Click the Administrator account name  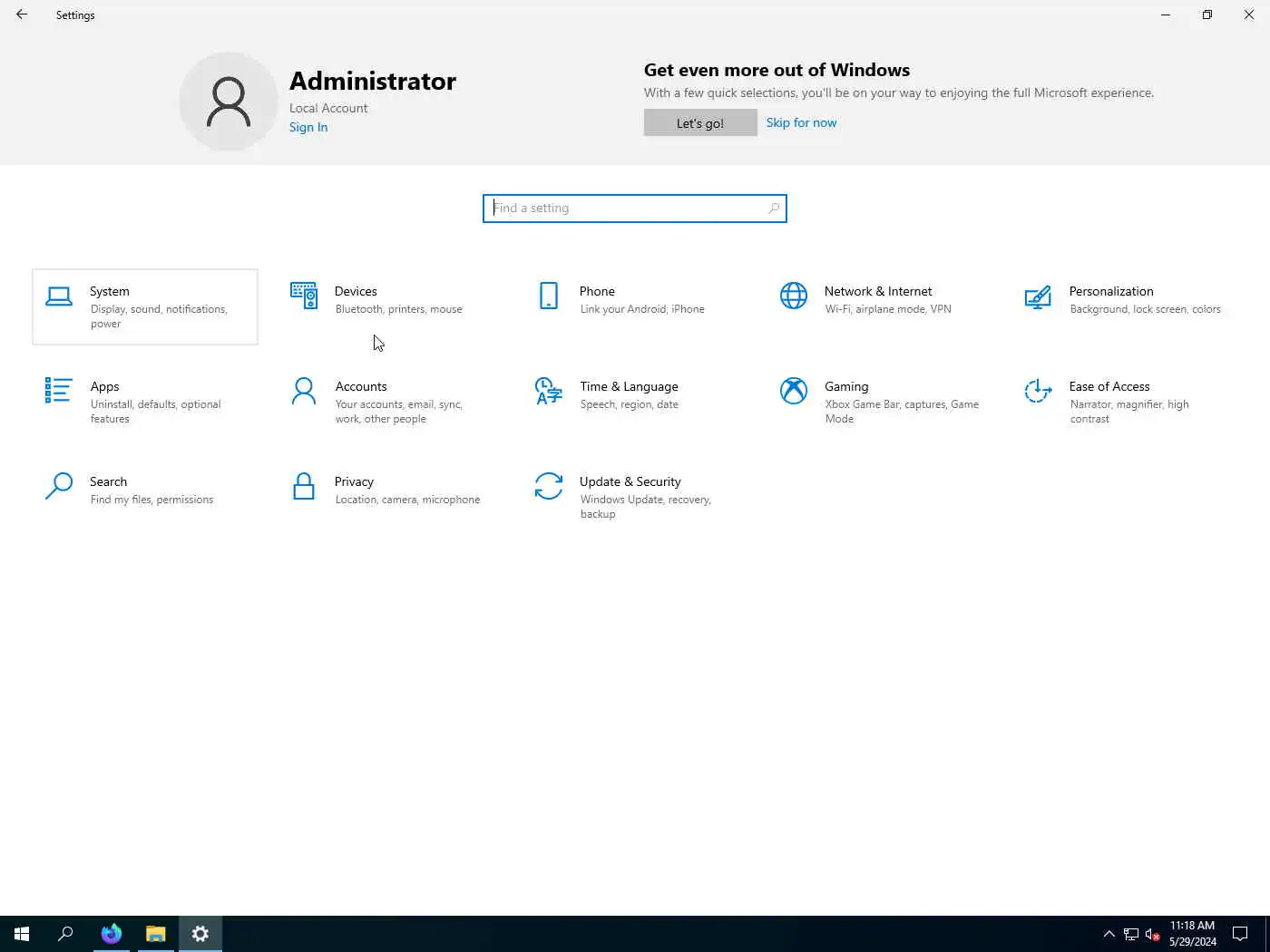pyautogui.click(x=373, y=82)
